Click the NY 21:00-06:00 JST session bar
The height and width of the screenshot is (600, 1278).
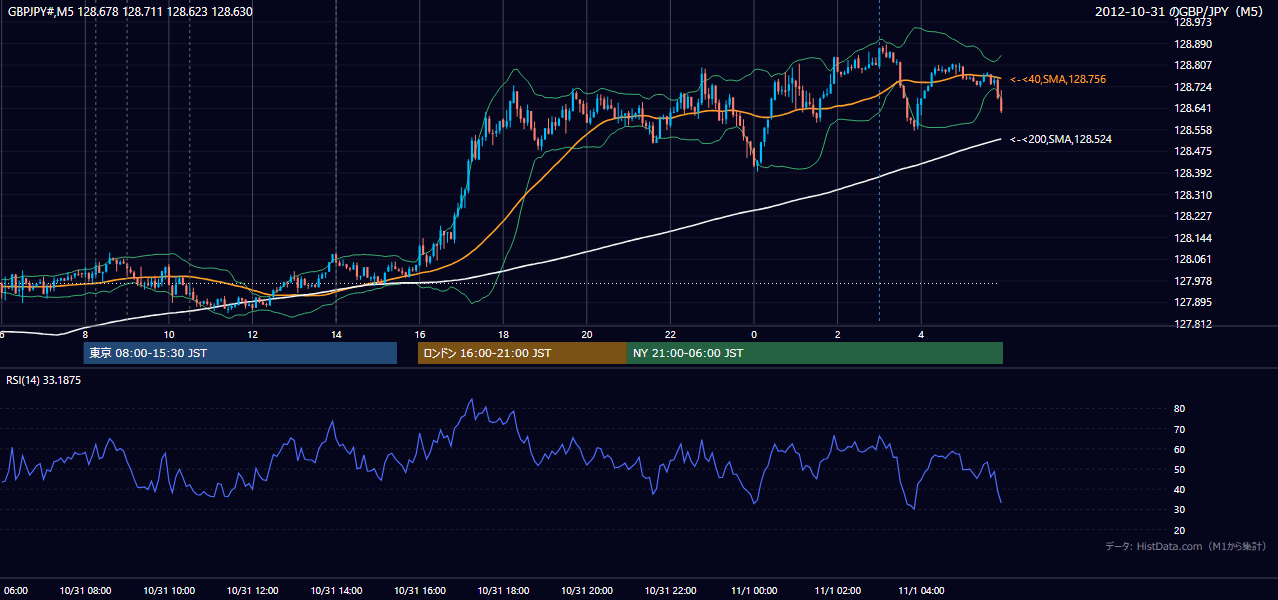click(815, 353)
